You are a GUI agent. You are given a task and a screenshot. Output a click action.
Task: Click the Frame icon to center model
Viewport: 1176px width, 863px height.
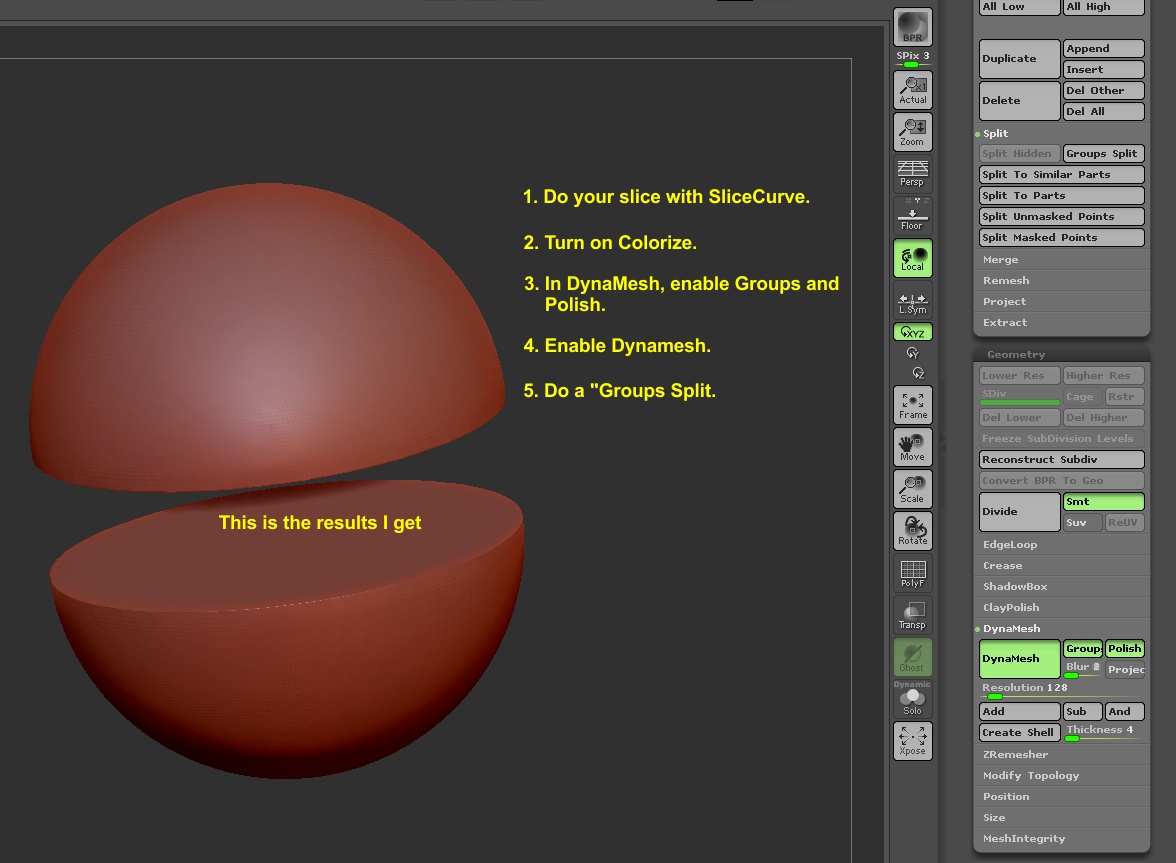pos(911,404)
